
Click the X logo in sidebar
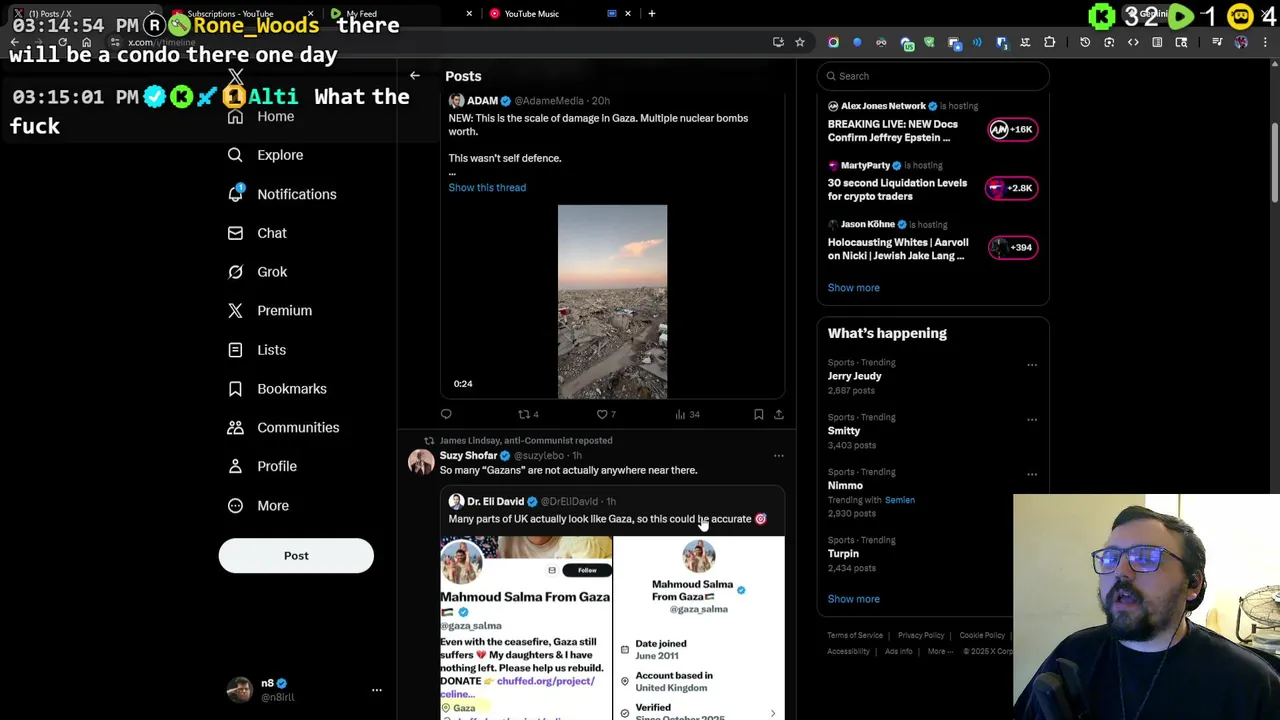[236, 77]
